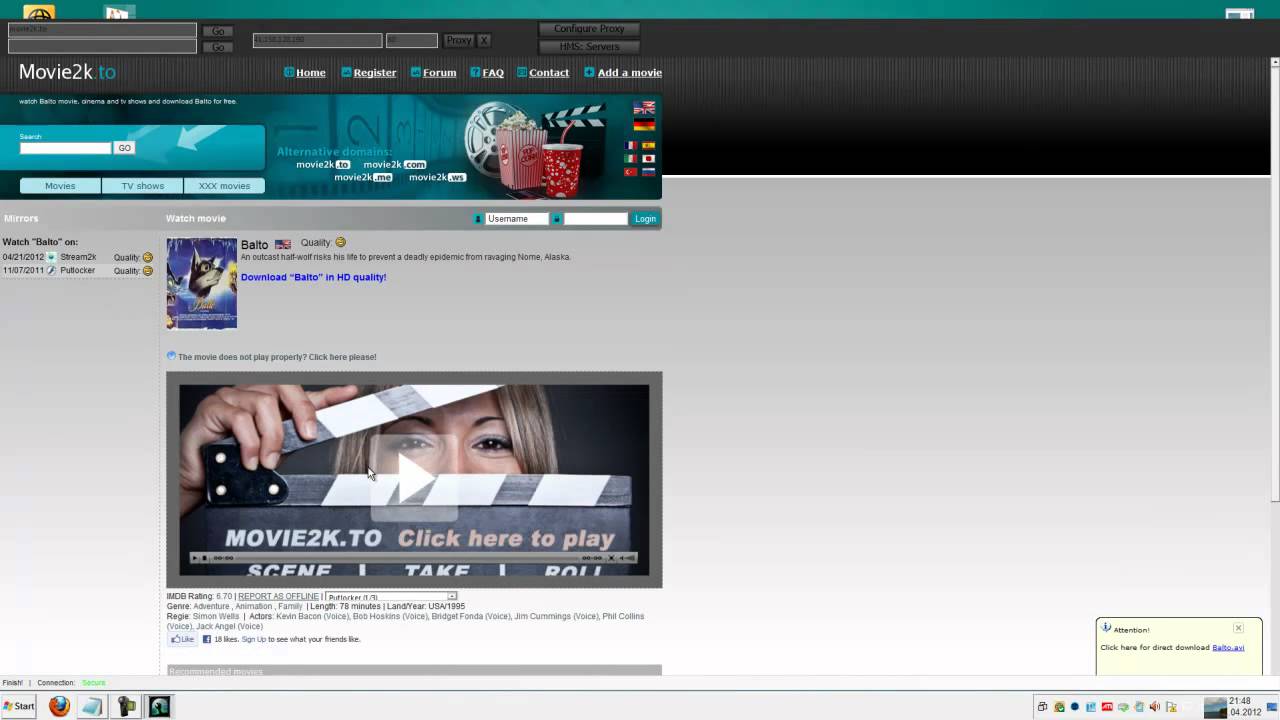Click the Putlocker mirror quality smiley

(x=148, y=270)
